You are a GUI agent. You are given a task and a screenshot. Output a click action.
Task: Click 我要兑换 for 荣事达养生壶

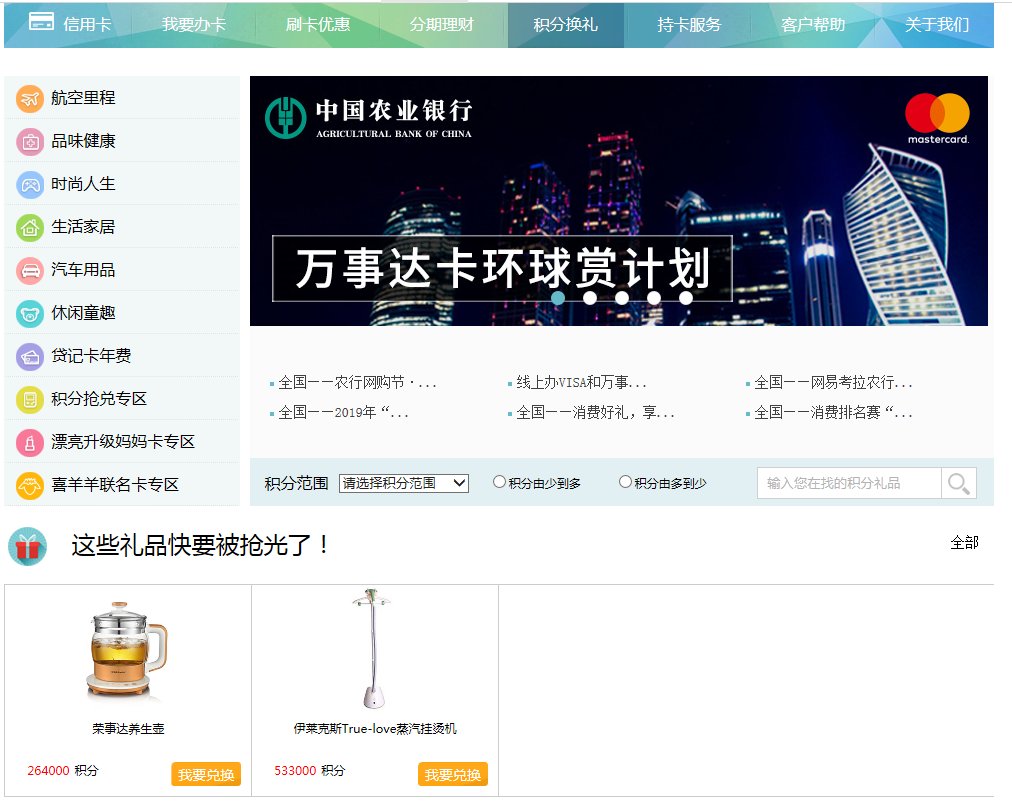click(x=204, y=773)
